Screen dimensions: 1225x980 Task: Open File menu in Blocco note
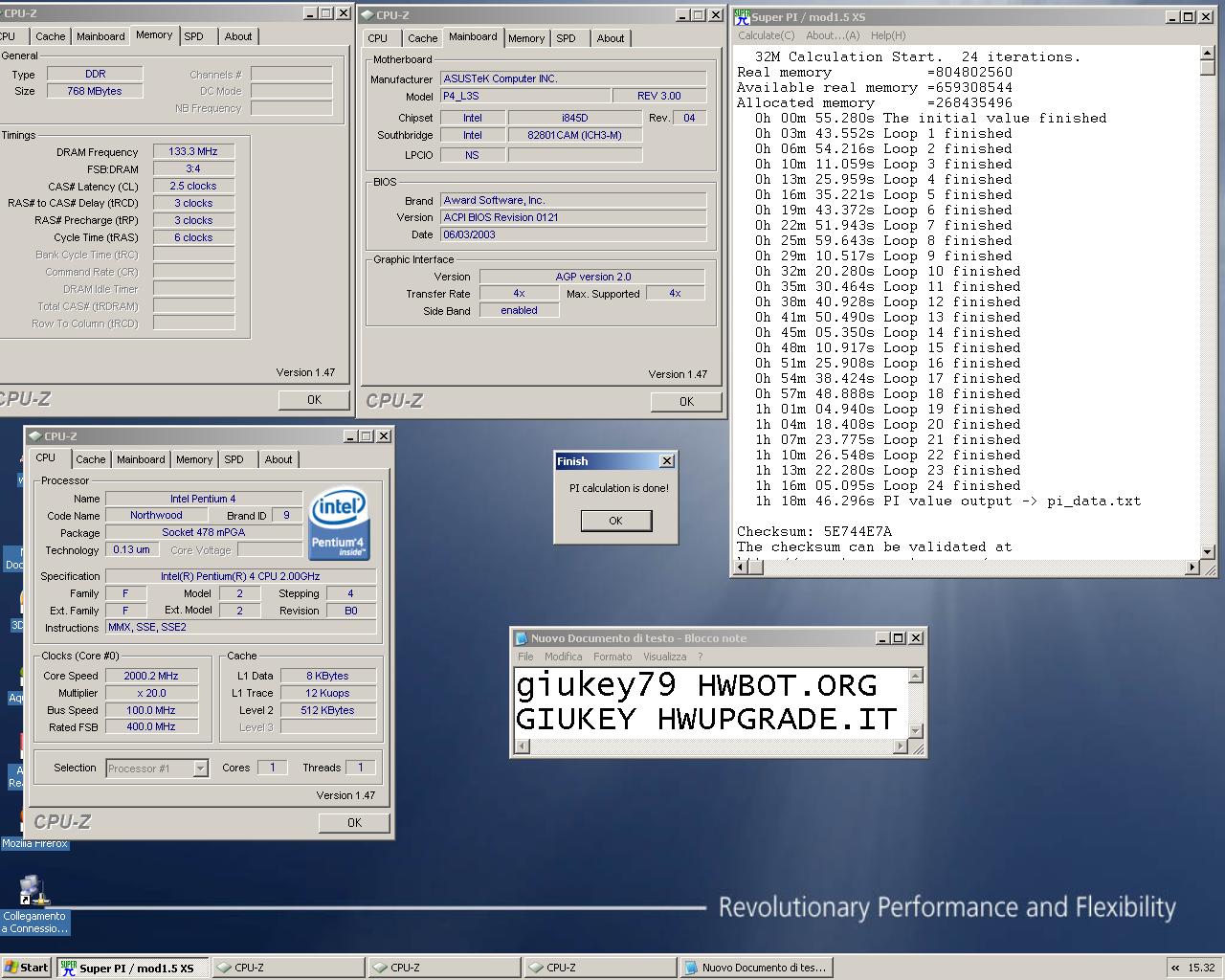(525, 657)
